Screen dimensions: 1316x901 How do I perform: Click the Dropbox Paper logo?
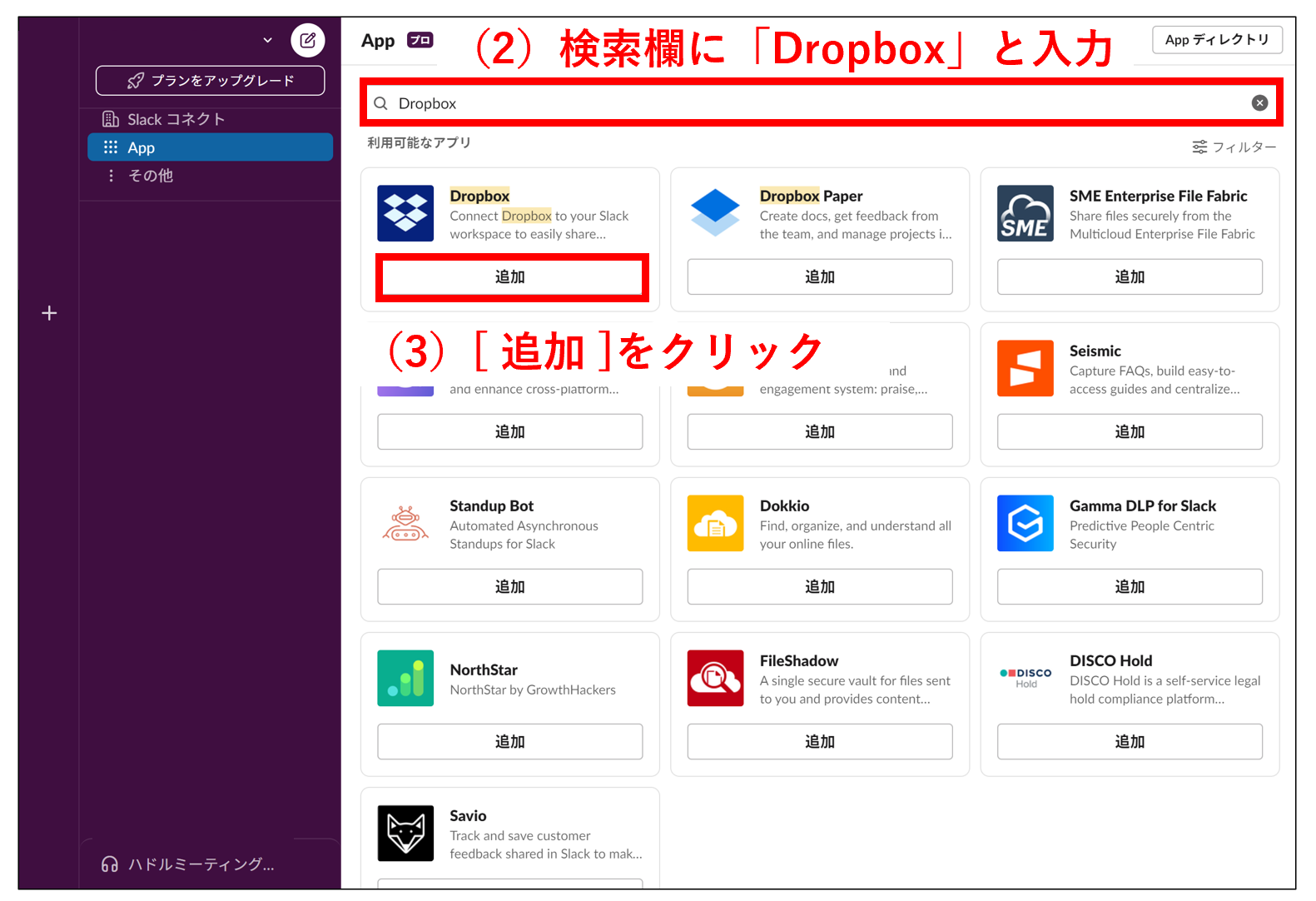(715, 213)
